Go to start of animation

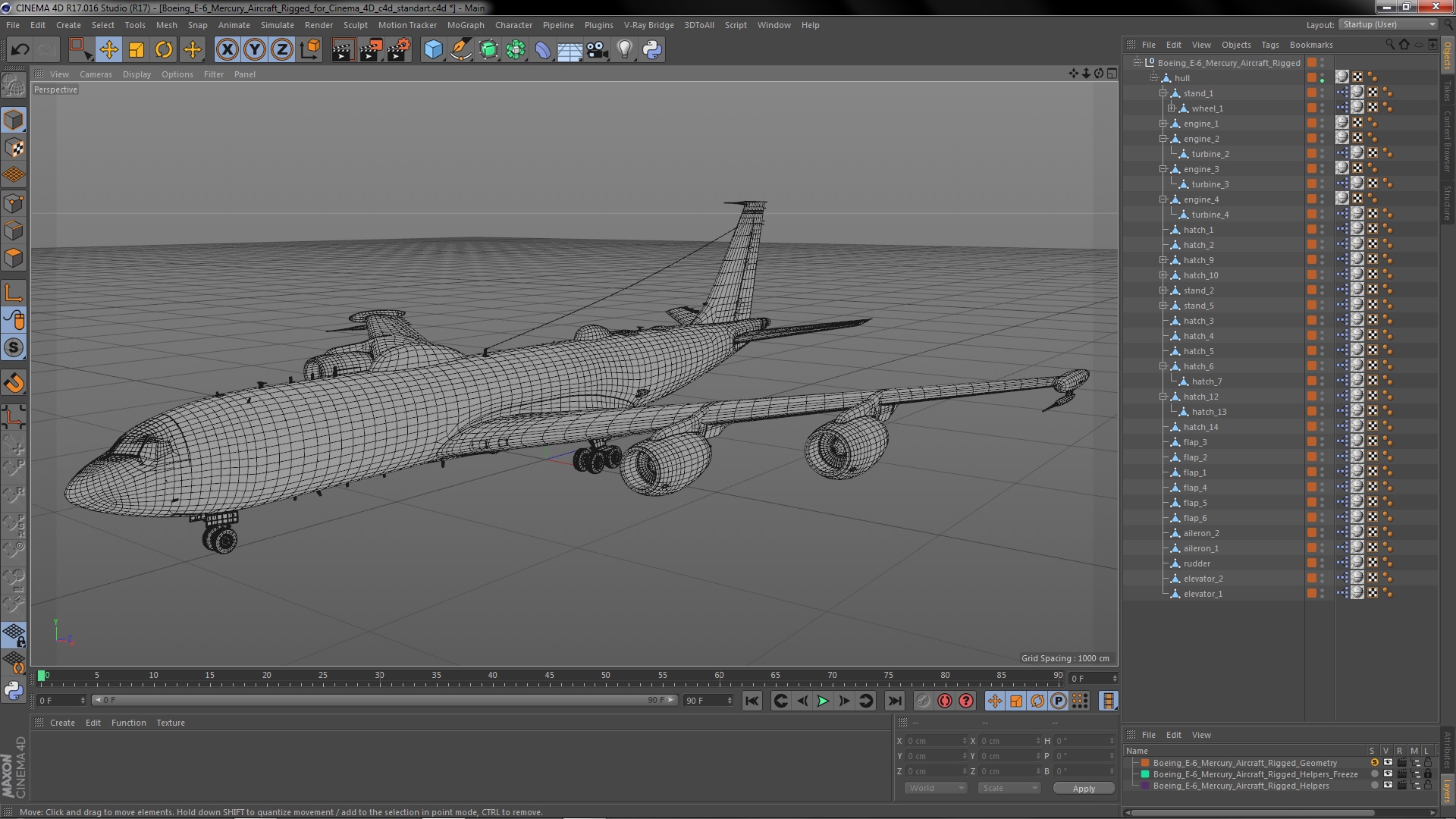point(752,701)
